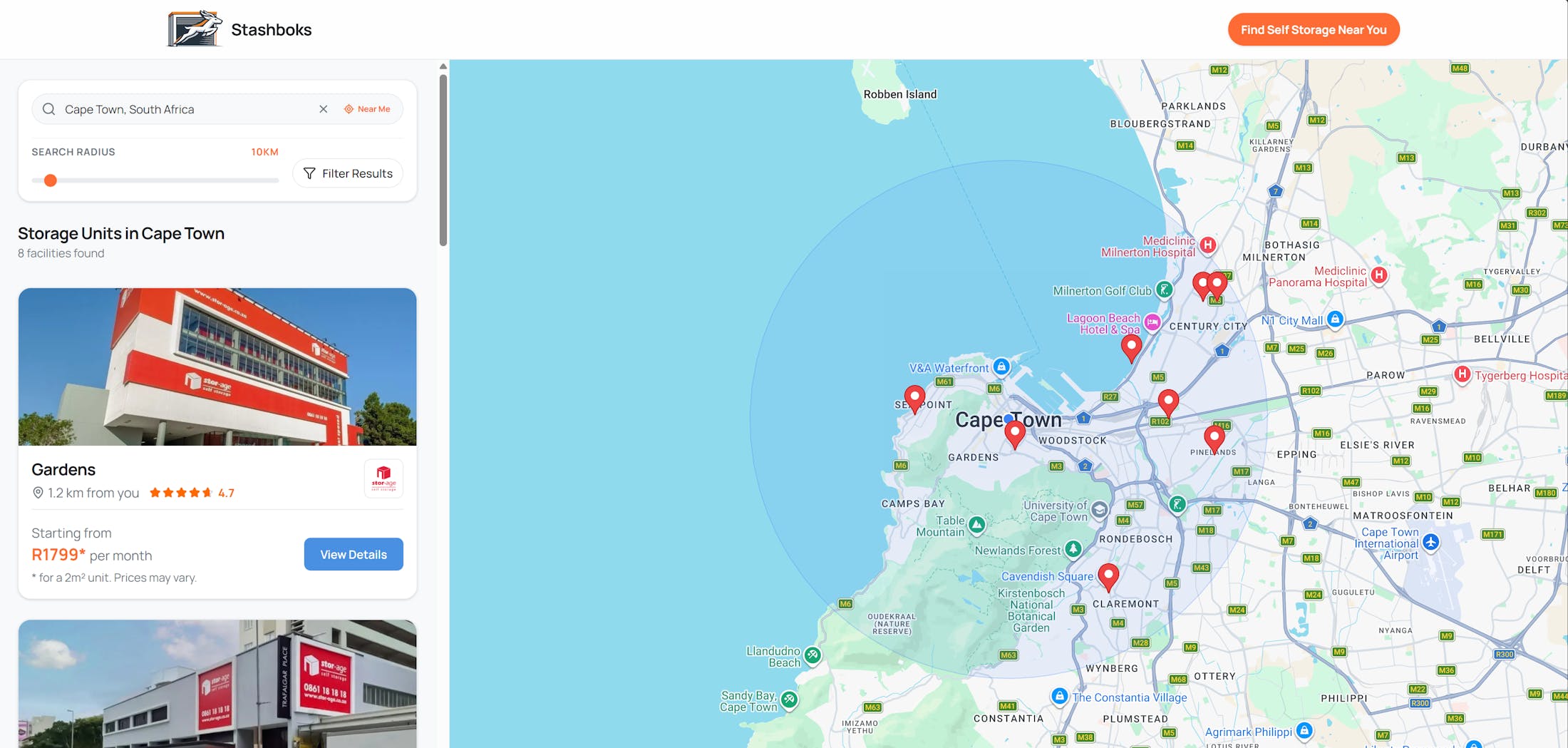Select the red map pin at Sea Point

914,397
